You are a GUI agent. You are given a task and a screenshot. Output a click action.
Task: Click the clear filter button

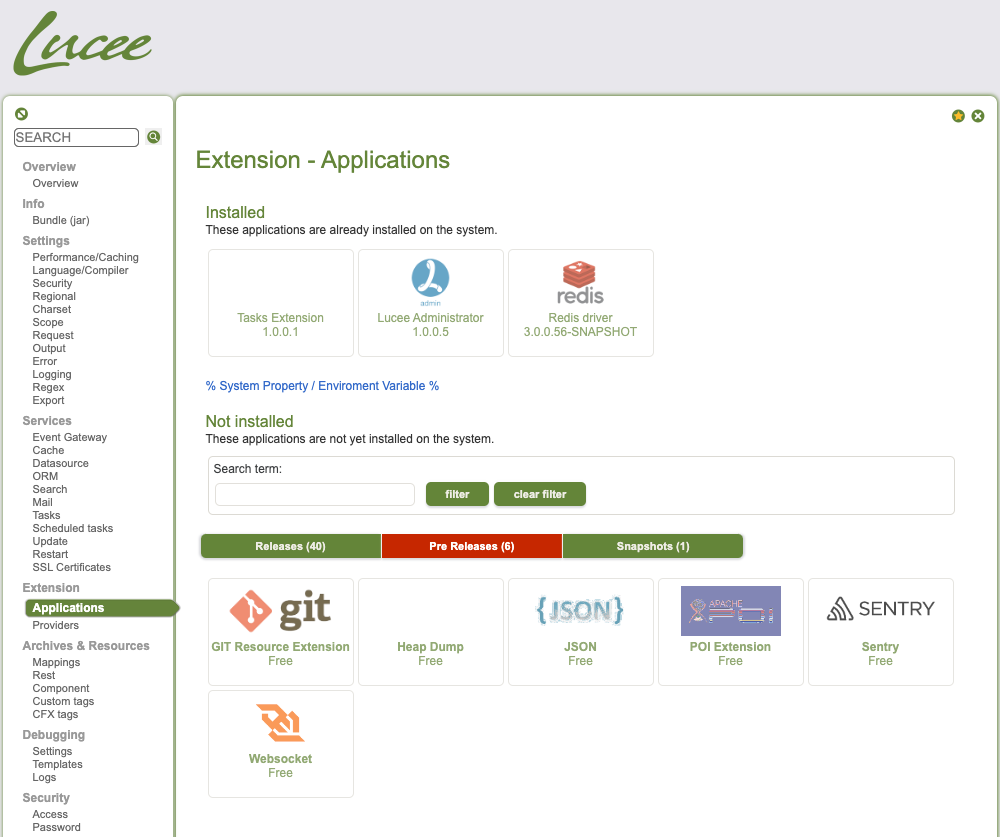coord(540,494)
